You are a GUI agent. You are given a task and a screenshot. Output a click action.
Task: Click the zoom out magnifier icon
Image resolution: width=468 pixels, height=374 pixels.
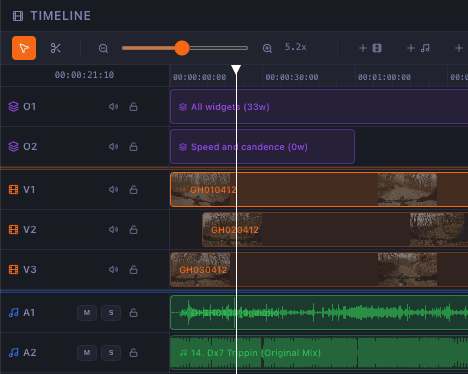[103, 48]
